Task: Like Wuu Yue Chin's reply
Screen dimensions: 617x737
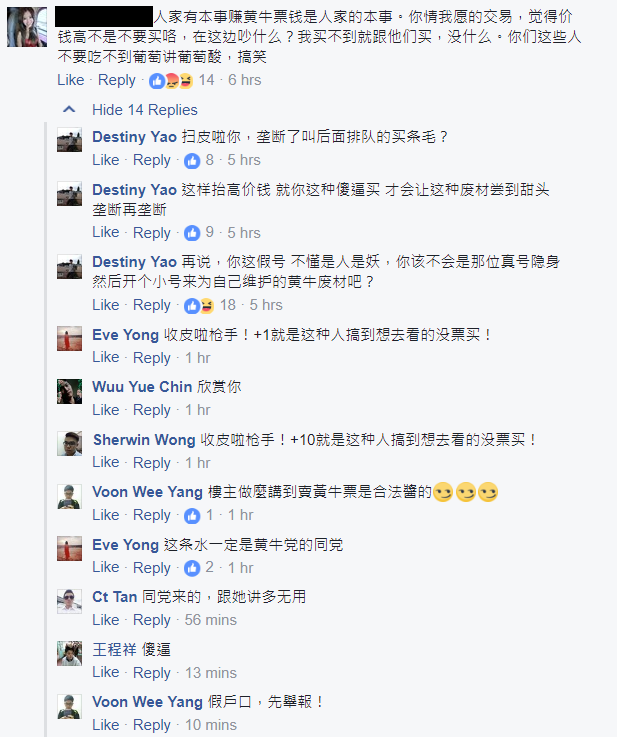Action: pyautogui.click(x=105, y=410)
